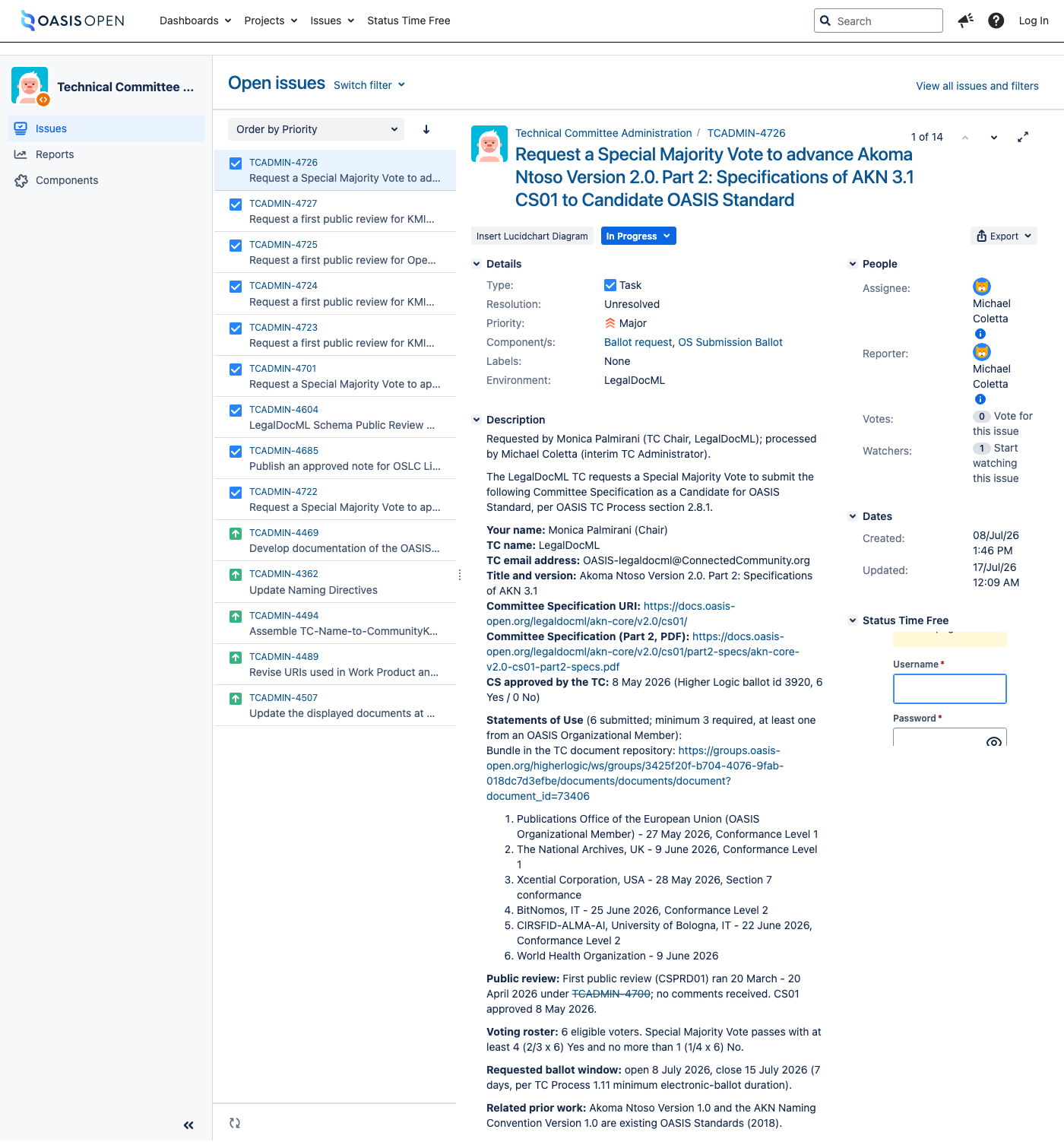Expand issue to full screen view
The image size is (1064, 1142).
1023,137
